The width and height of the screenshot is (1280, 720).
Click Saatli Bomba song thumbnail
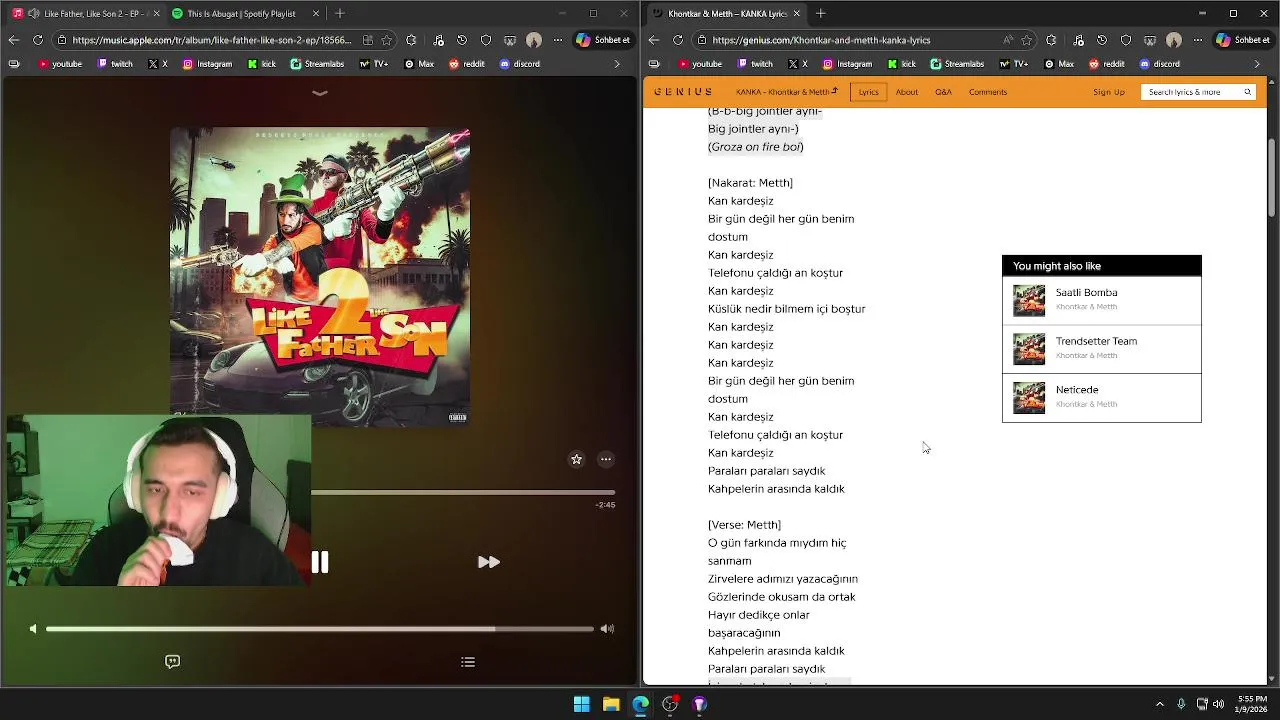click(x=1029, y=300)
